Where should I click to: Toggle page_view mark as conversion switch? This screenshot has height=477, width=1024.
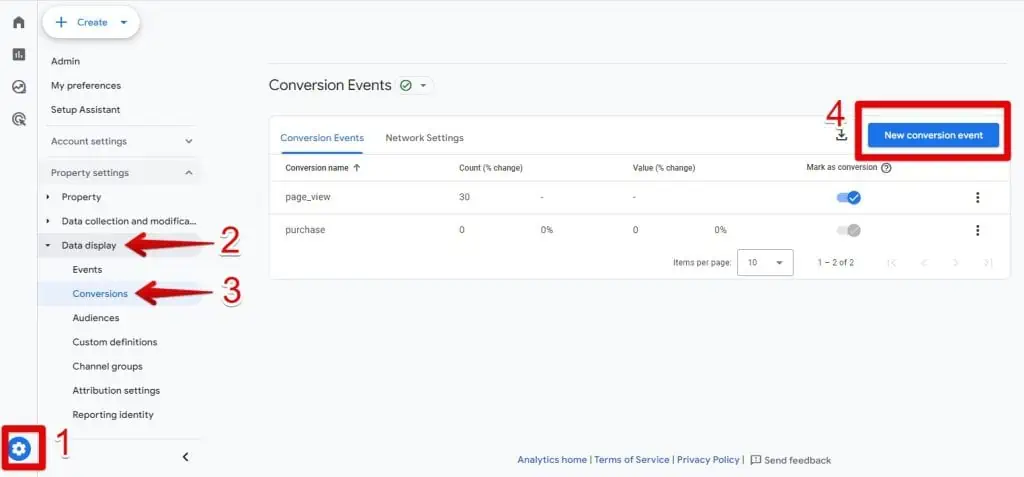coord(848,197)
